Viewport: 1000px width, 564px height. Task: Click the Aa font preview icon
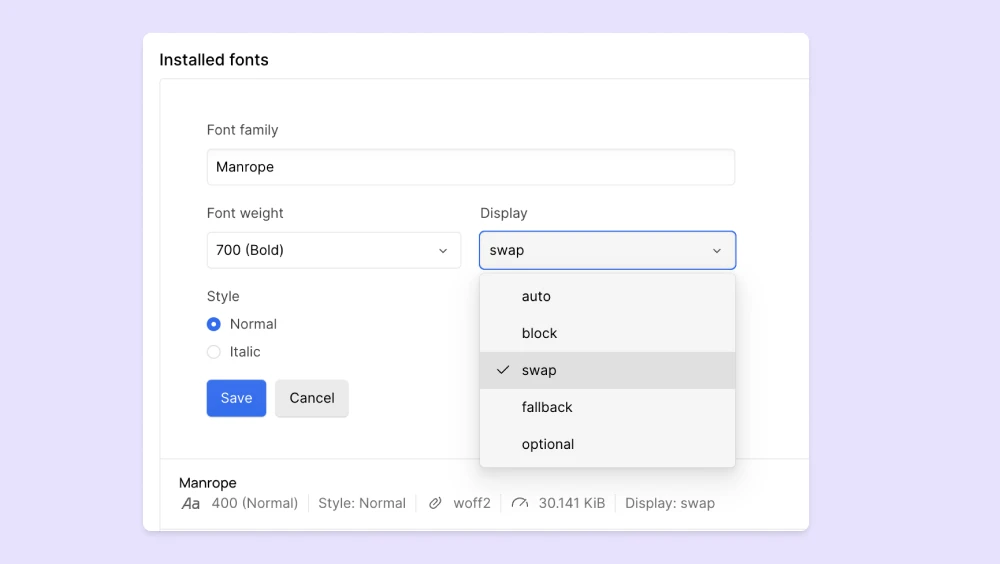[191, 503]
